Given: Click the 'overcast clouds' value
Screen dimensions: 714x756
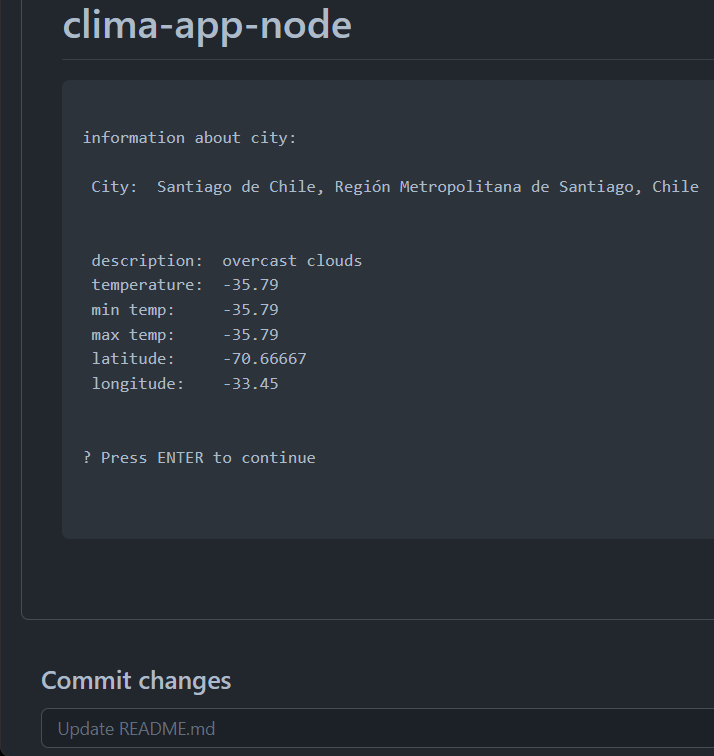Looking at the screenshot, I should pos(292,261).
